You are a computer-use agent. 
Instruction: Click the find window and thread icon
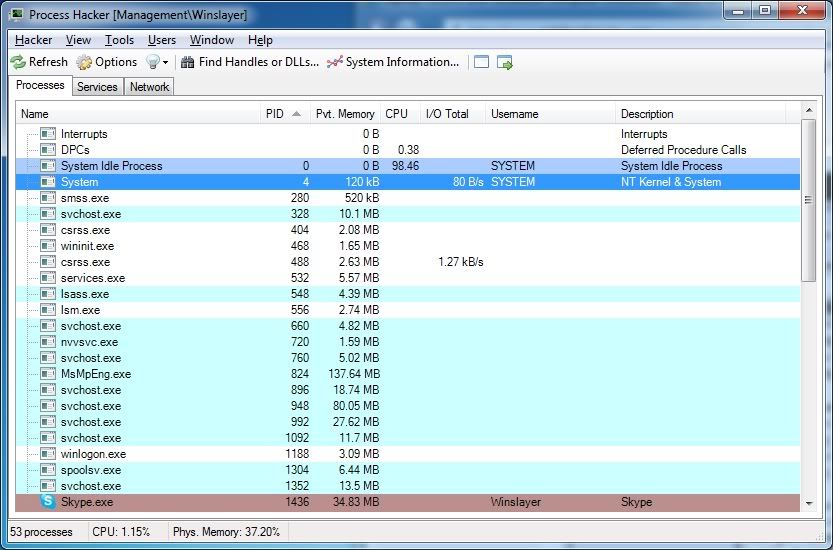point(505,62)
